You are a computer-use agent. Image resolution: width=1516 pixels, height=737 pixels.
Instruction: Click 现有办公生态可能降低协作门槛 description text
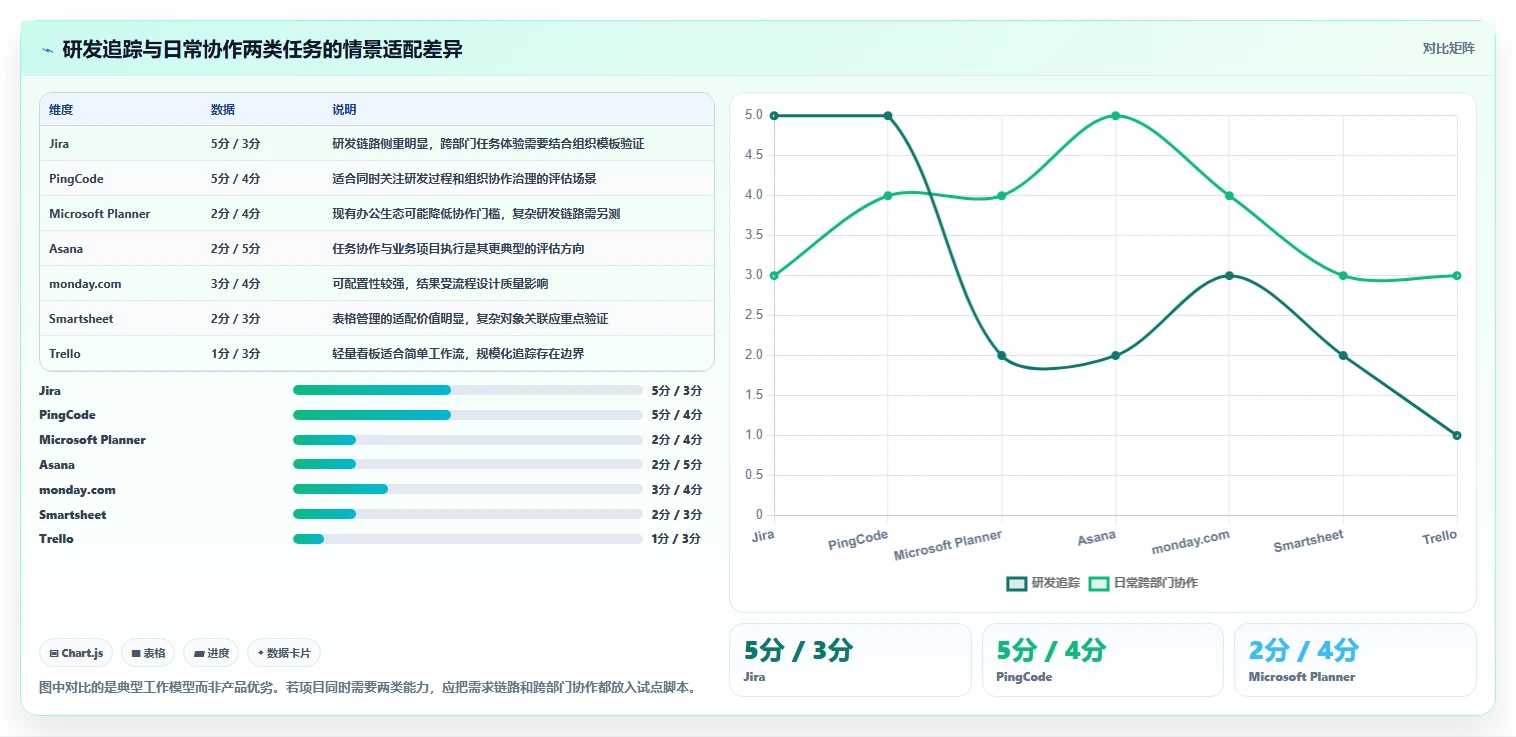click(476, 214)
